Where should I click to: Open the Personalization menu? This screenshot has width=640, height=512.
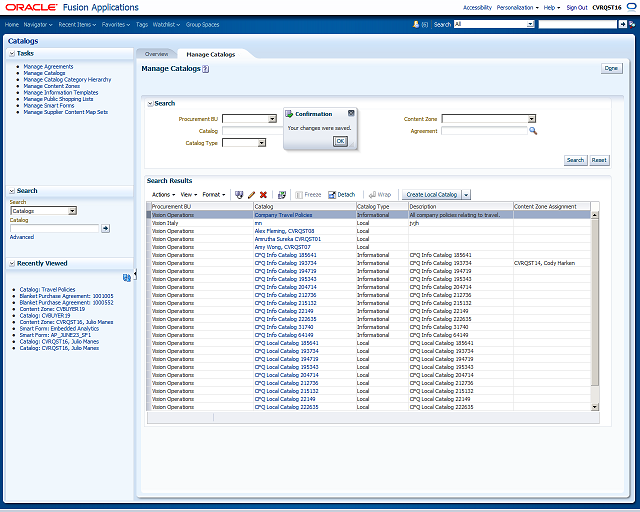click(517, 7)
